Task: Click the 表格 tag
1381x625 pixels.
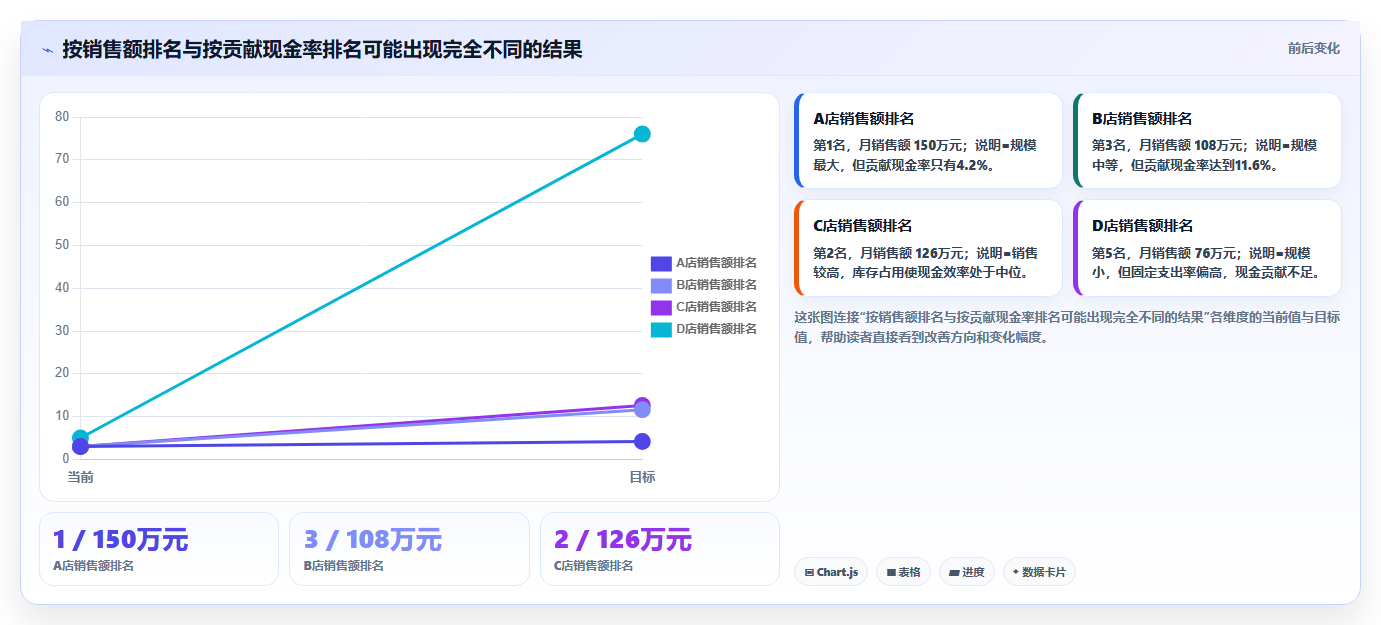Action: 903,572
